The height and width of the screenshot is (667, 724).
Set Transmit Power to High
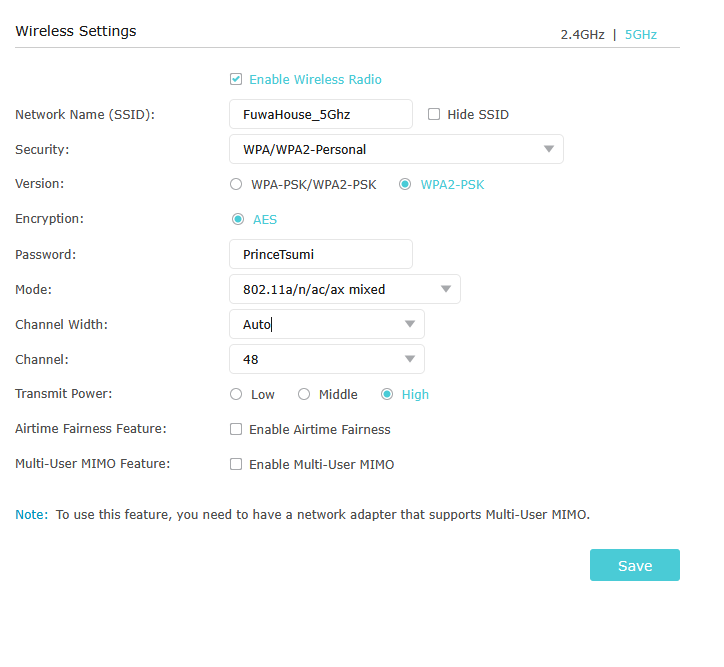coord(387,394)
